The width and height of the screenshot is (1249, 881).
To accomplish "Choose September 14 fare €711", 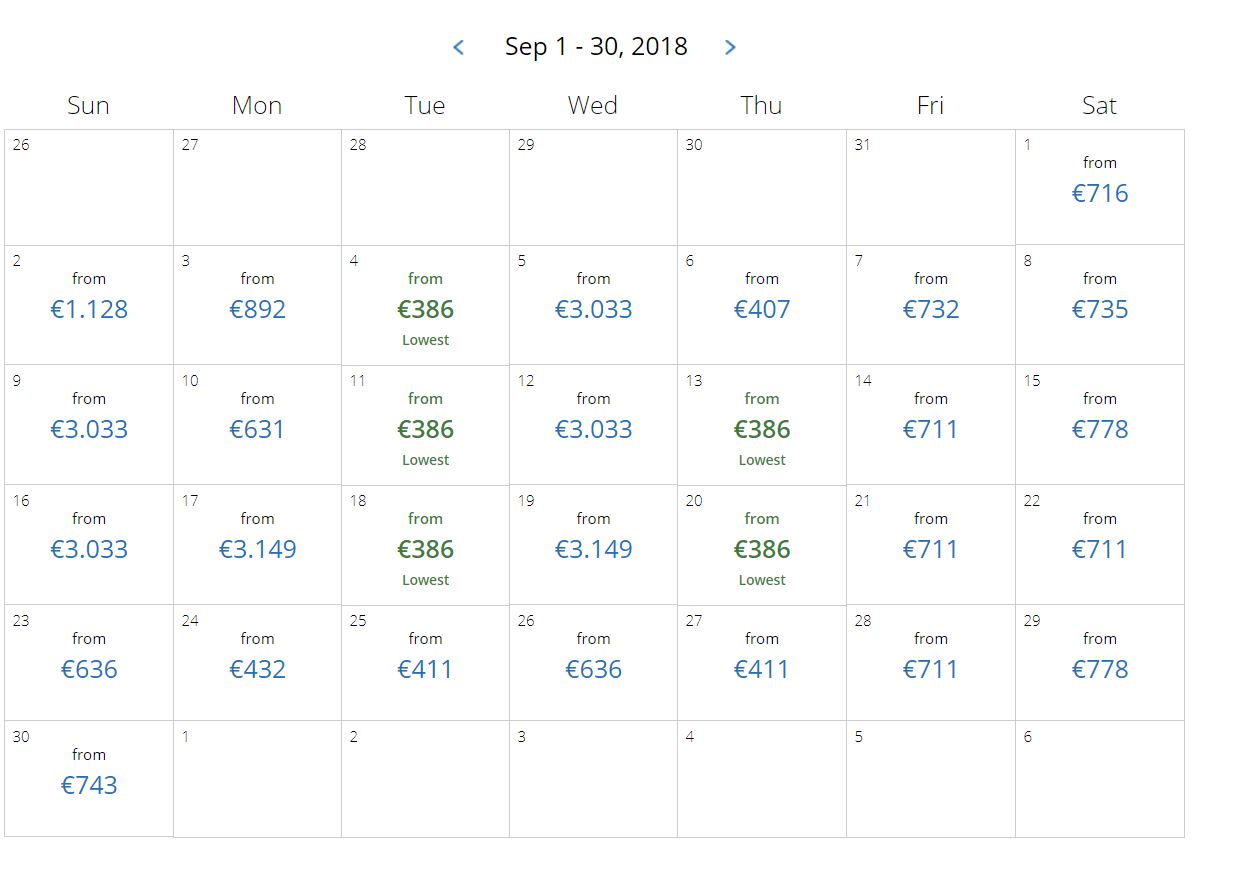I will pos(931,425).
